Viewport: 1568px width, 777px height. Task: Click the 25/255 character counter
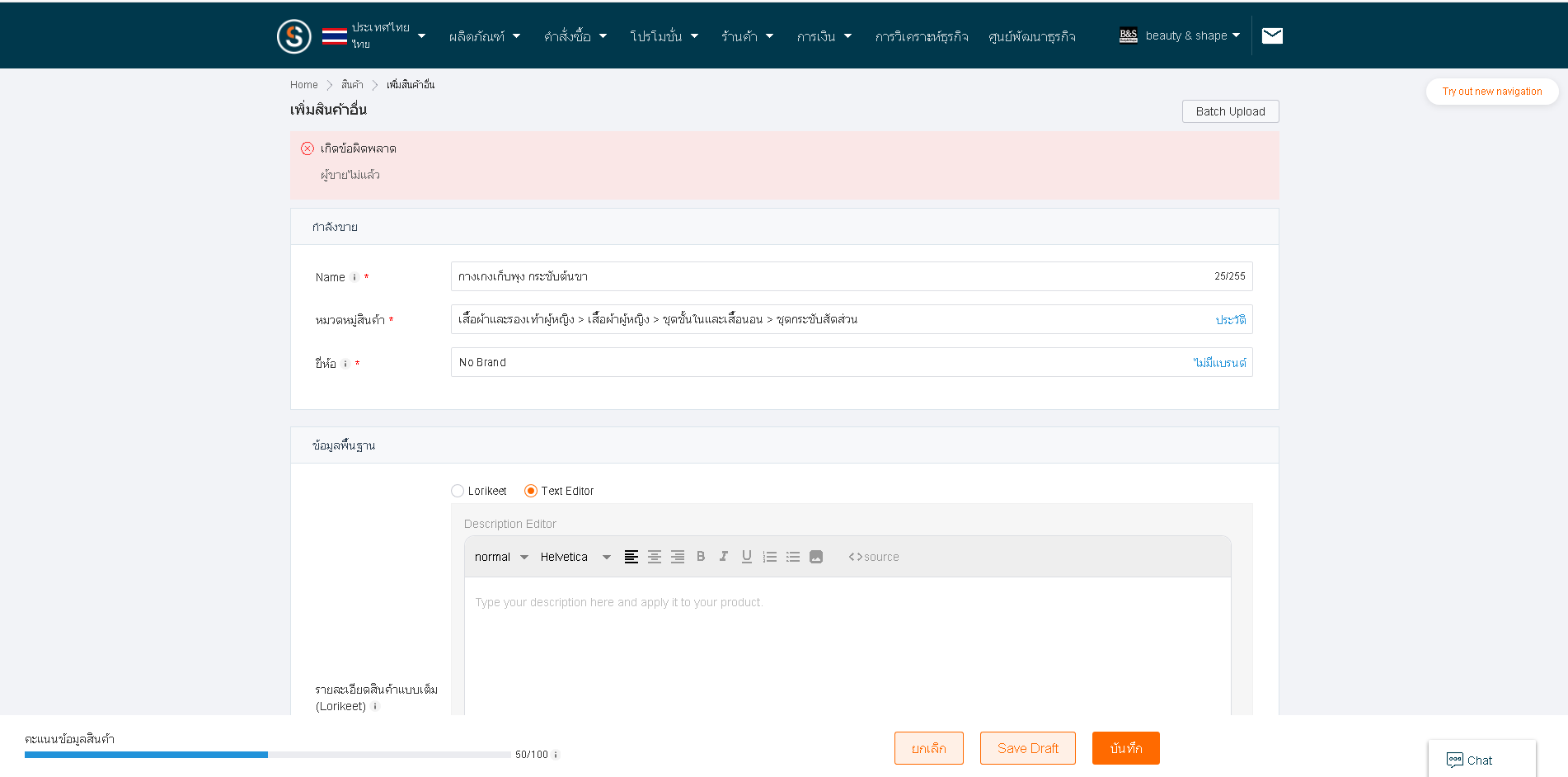point(1229,276)
